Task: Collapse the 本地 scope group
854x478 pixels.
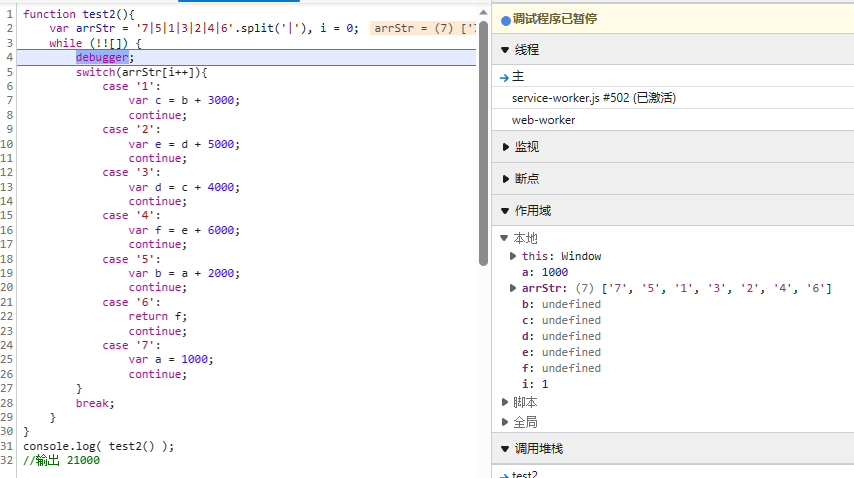Action: pyautogui.click(x=505, y=239)
